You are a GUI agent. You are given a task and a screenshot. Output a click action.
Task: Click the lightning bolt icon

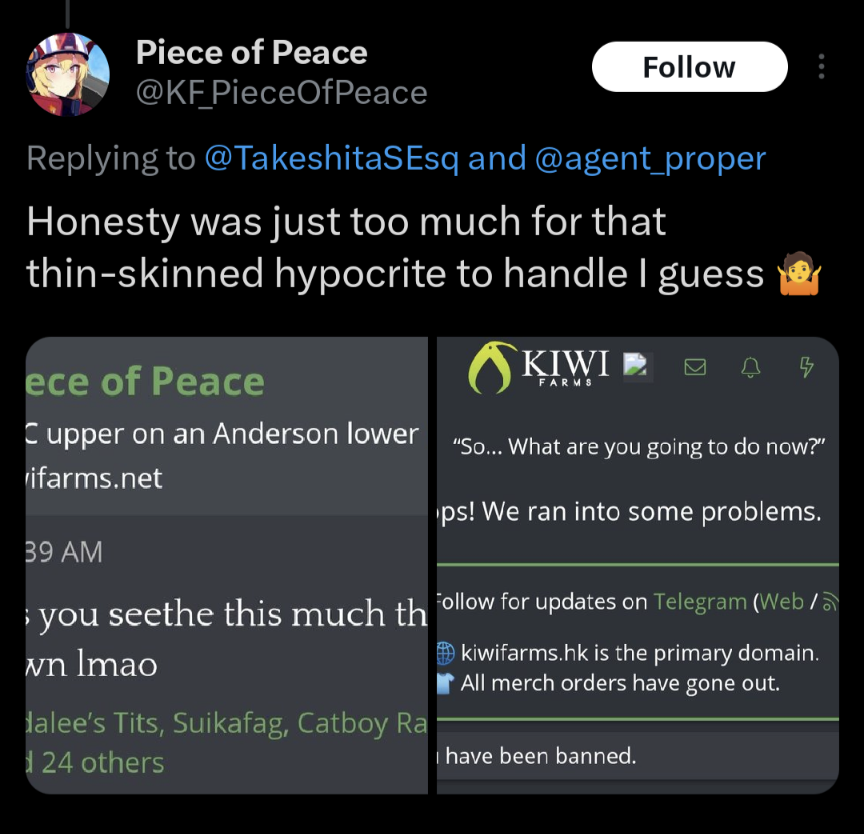pos(806,367)
